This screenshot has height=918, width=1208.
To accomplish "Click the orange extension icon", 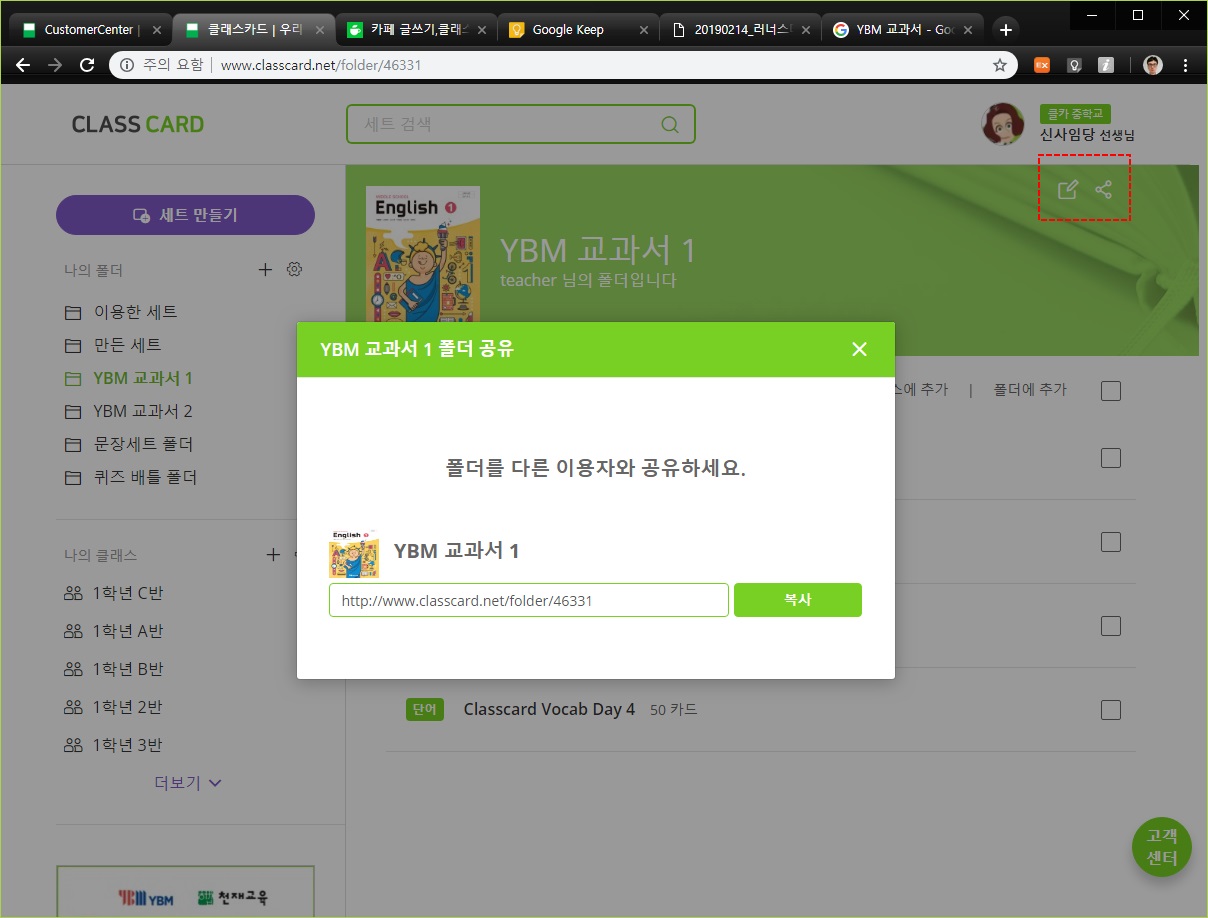I will pyautogui.click(x=1041, y=65).
